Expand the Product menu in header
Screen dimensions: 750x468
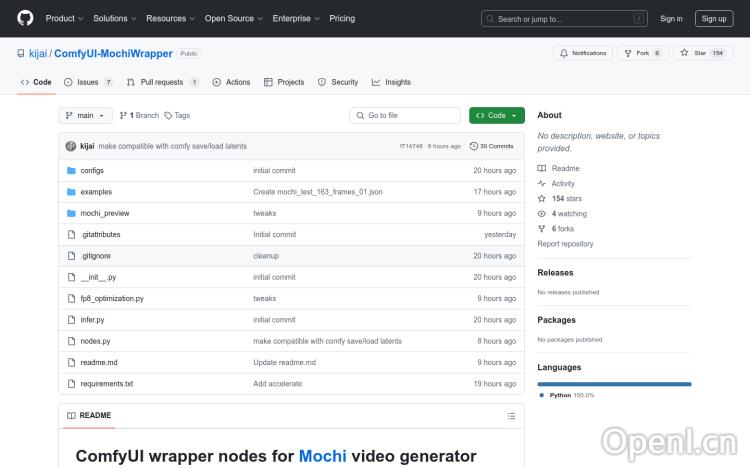(64, 18)
